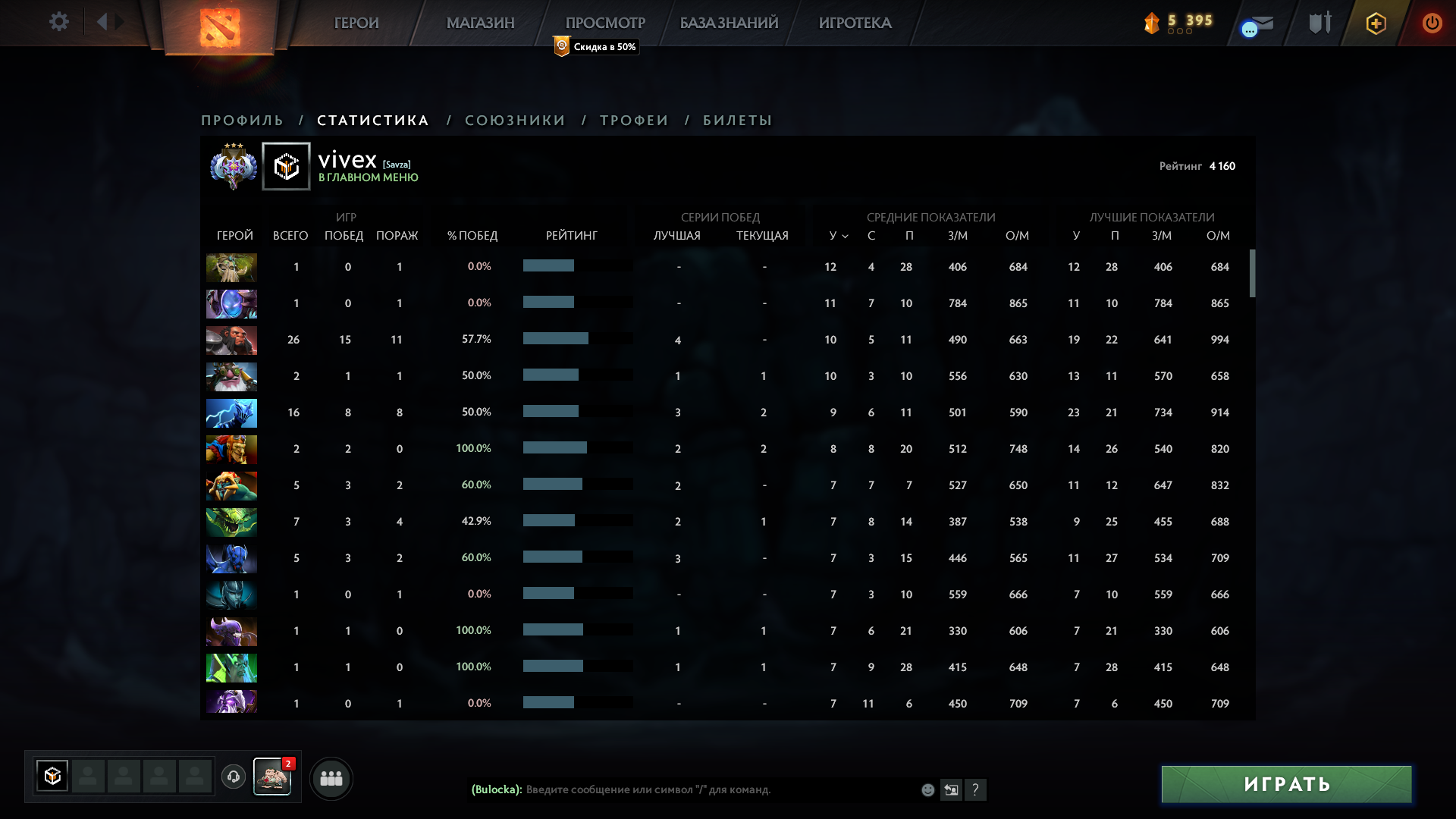Select the green serpent hero with 7 games
The height and width of the screenshot is (819, 1456).
231,522
